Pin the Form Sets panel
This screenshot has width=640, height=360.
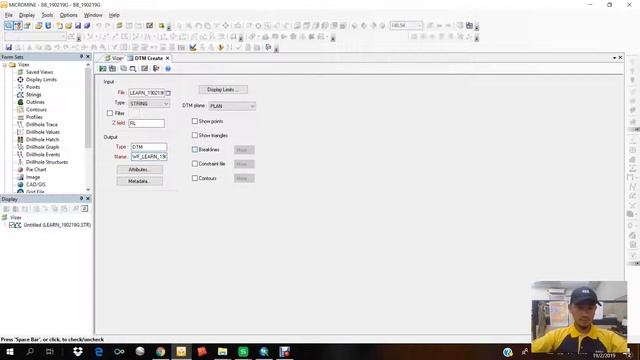[x=81, y=57]
